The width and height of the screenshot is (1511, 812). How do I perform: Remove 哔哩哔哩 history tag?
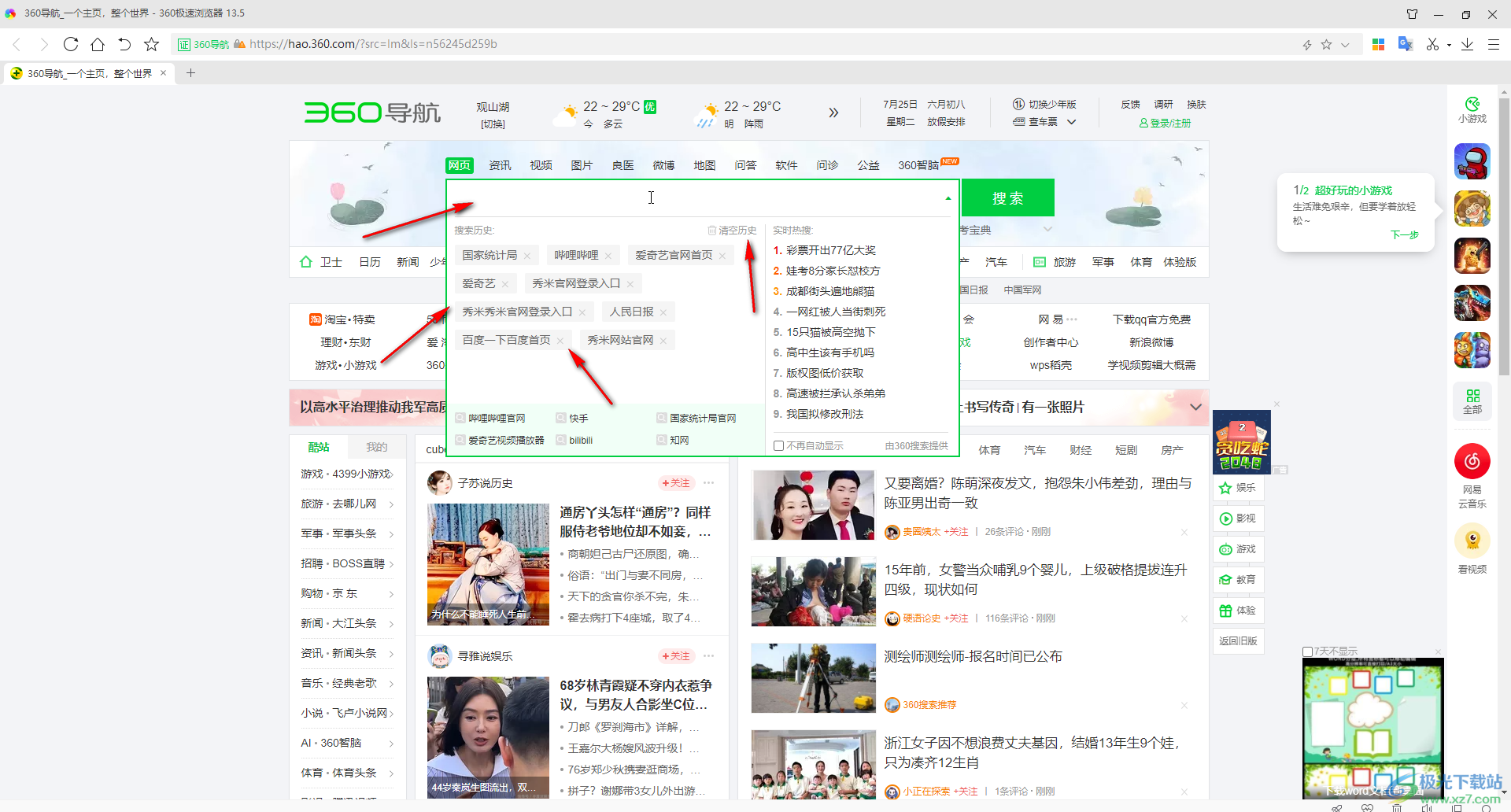pos(608,256)
